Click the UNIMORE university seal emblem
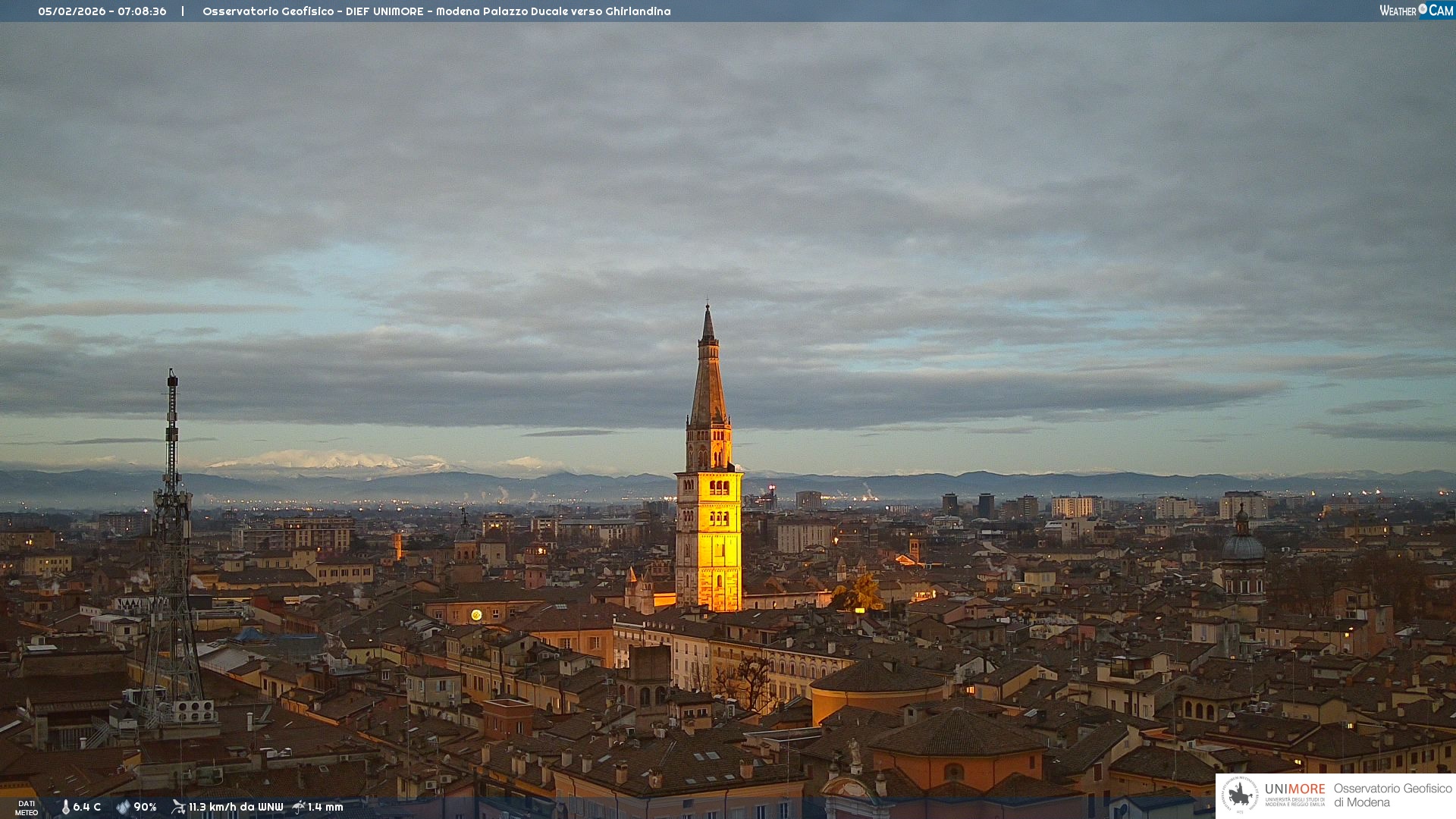This screenshot has height=819, width=1456. point(1240,795)
